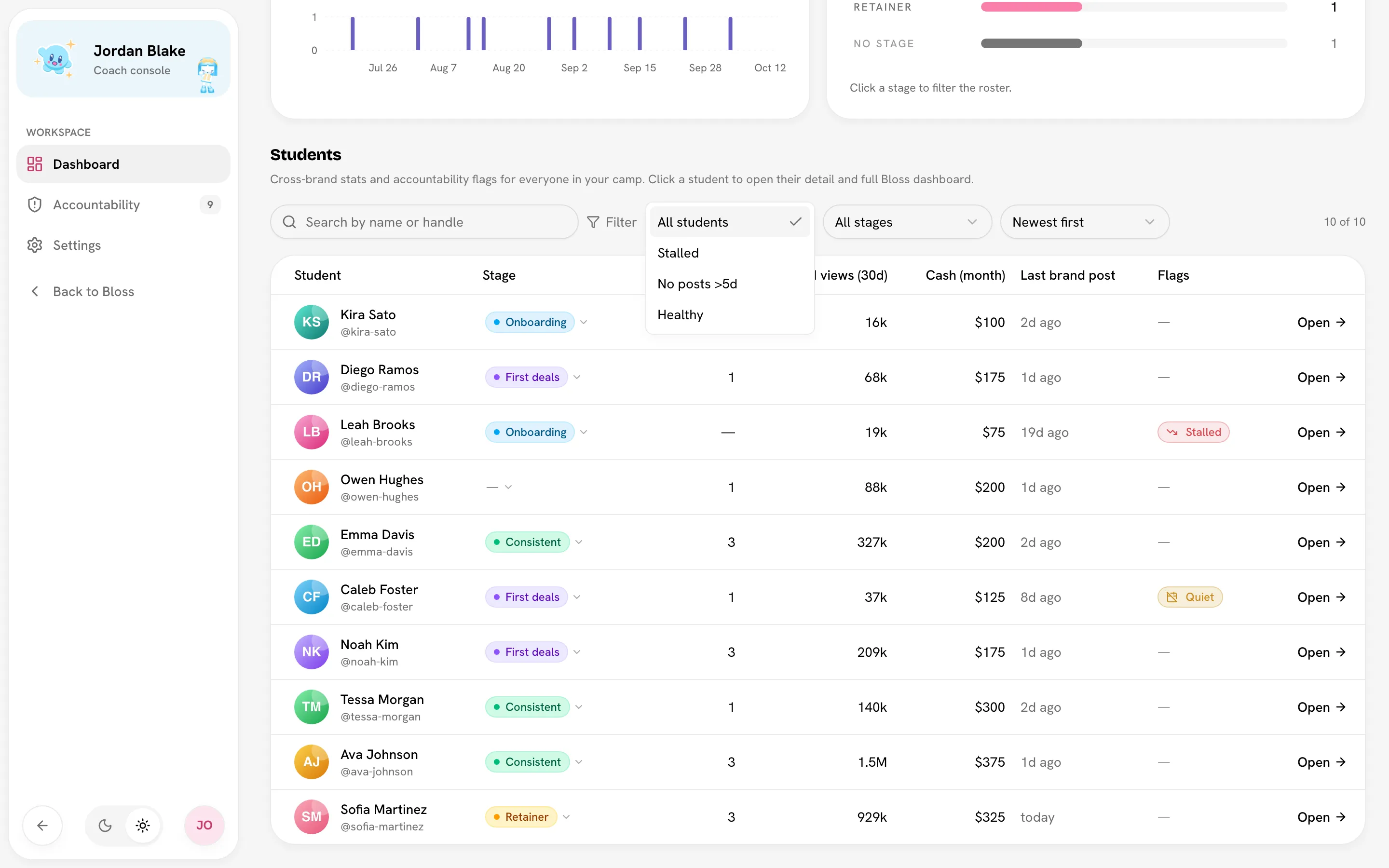
Task: Open Kira Sato's detail via Open link
Action: click(x=1321, y=322)
